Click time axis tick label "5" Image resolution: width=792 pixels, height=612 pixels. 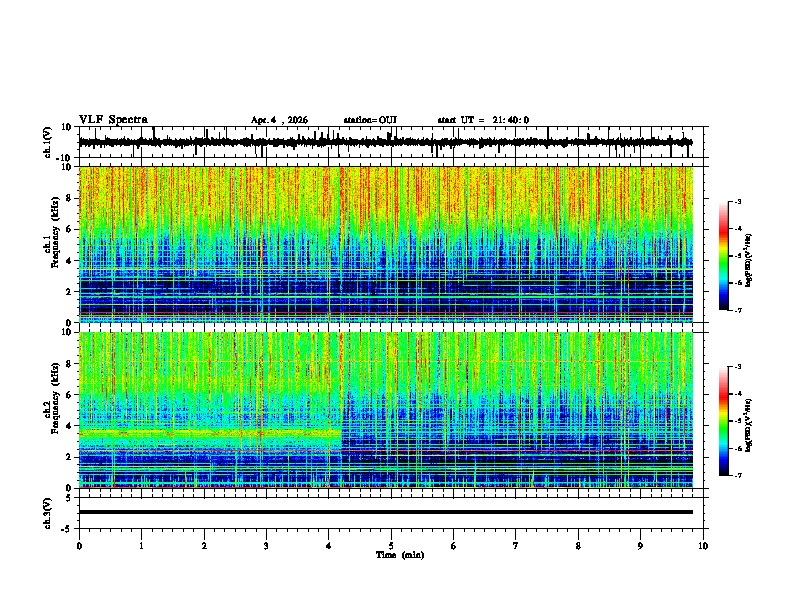click(391, 546)
